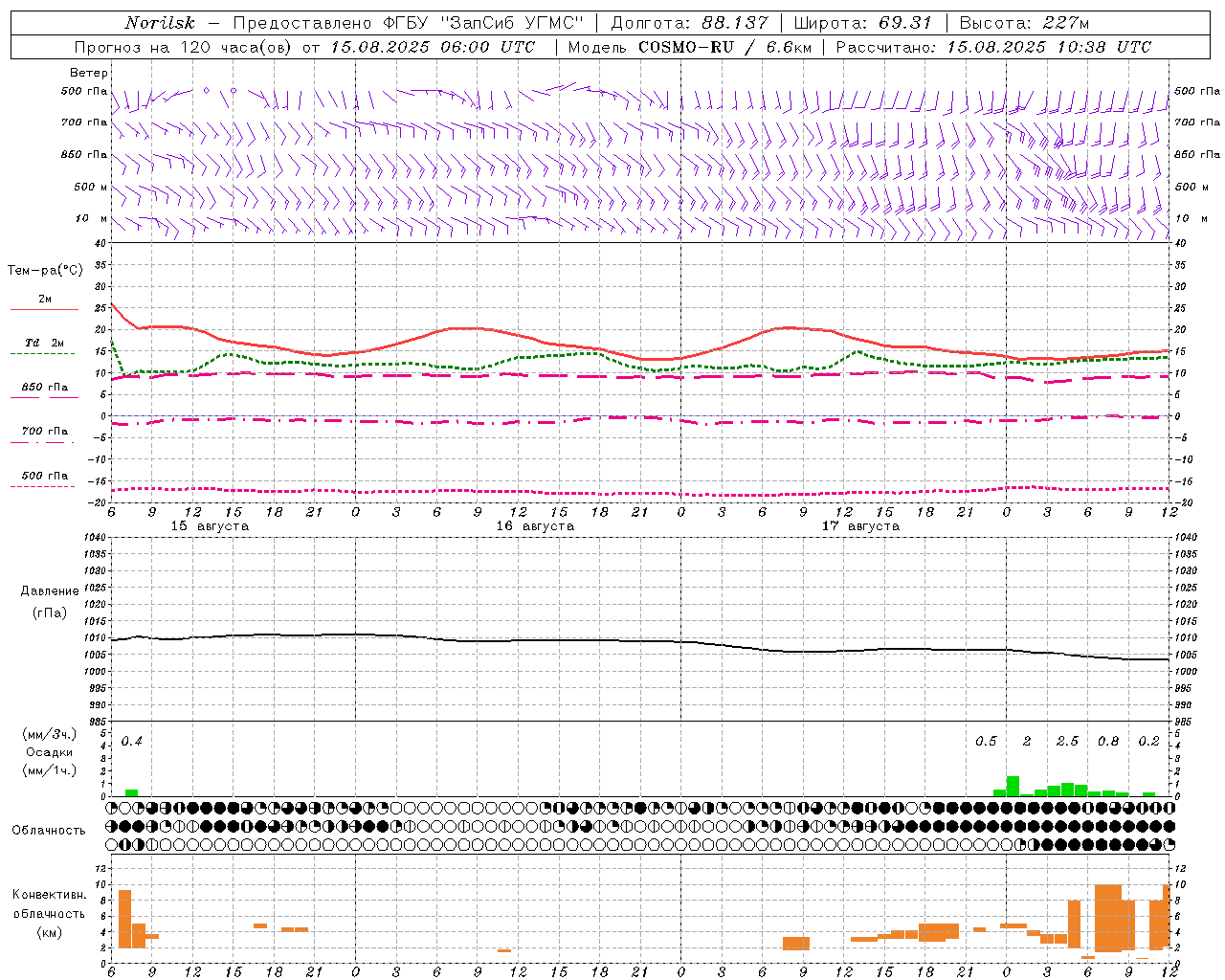The height and width of the screenshot is (980, 1225).
Task: Click the Ветер wind panel label
Action: [89, 73]
